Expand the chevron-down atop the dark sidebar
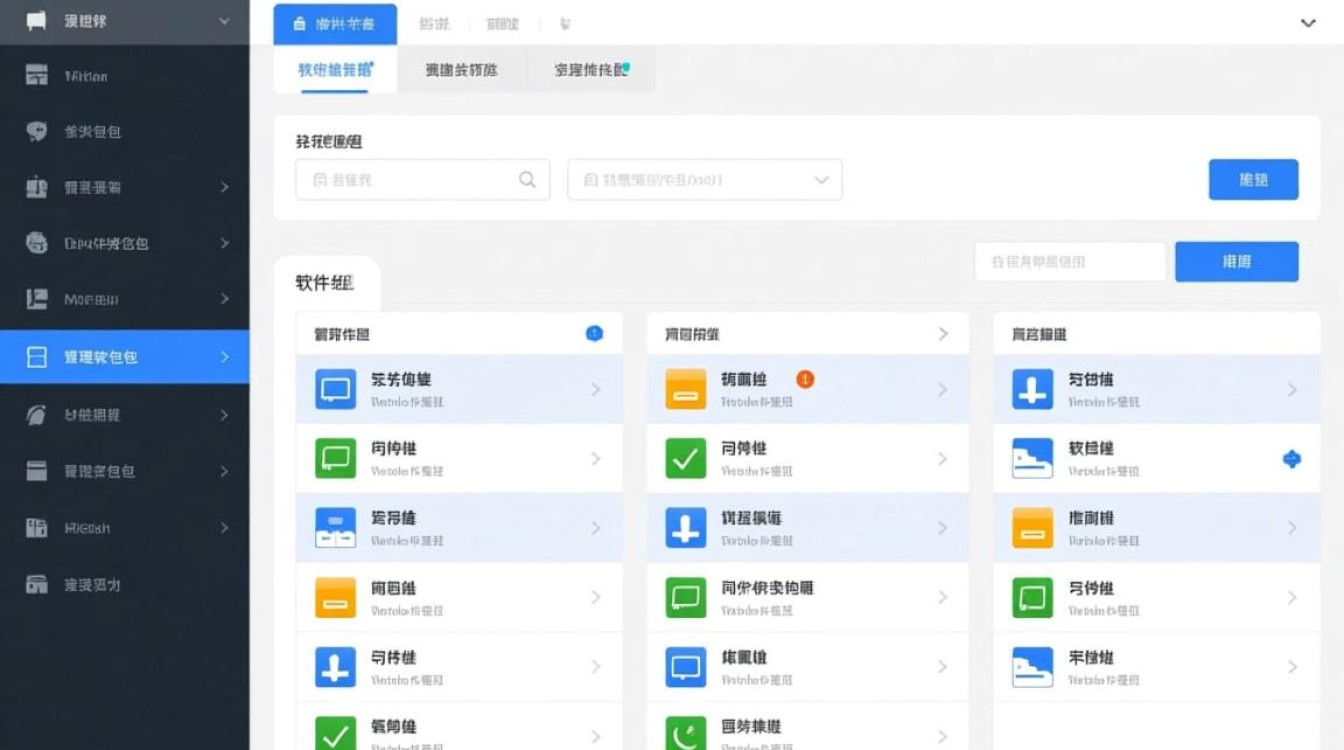 pyautogui.click(x=224, y=21)
